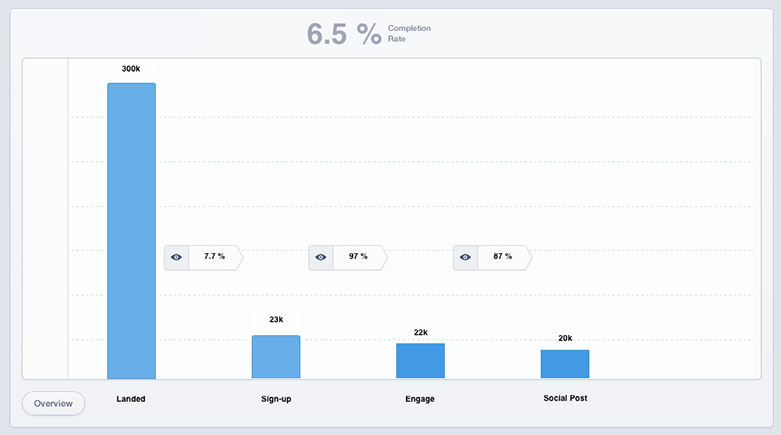
Task: Select the tall Landed bar
Action: click(x=131, y=230)
